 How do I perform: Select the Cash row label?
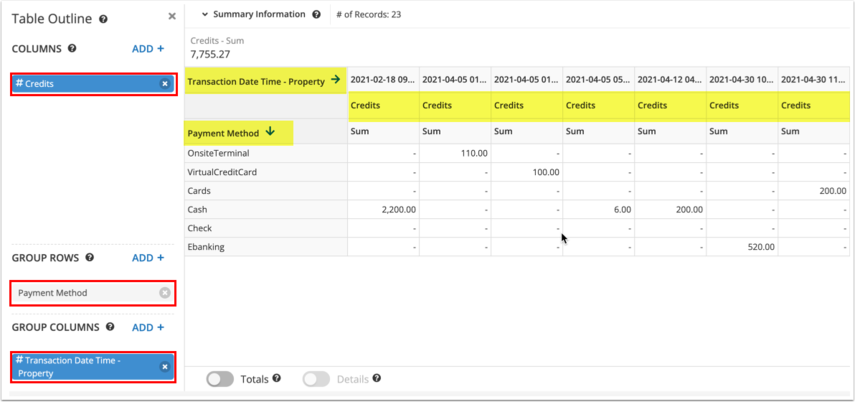coord(198,210)
